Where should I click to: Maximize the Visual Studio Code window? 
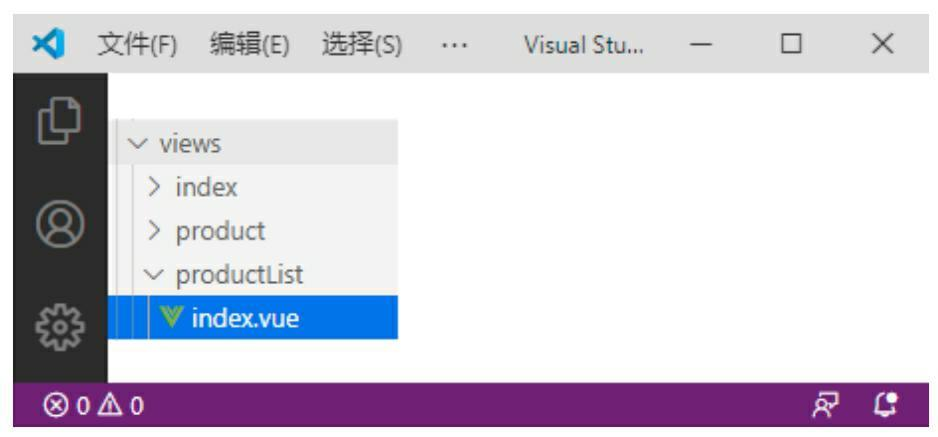pyautogui.click(x=791, y=44)
